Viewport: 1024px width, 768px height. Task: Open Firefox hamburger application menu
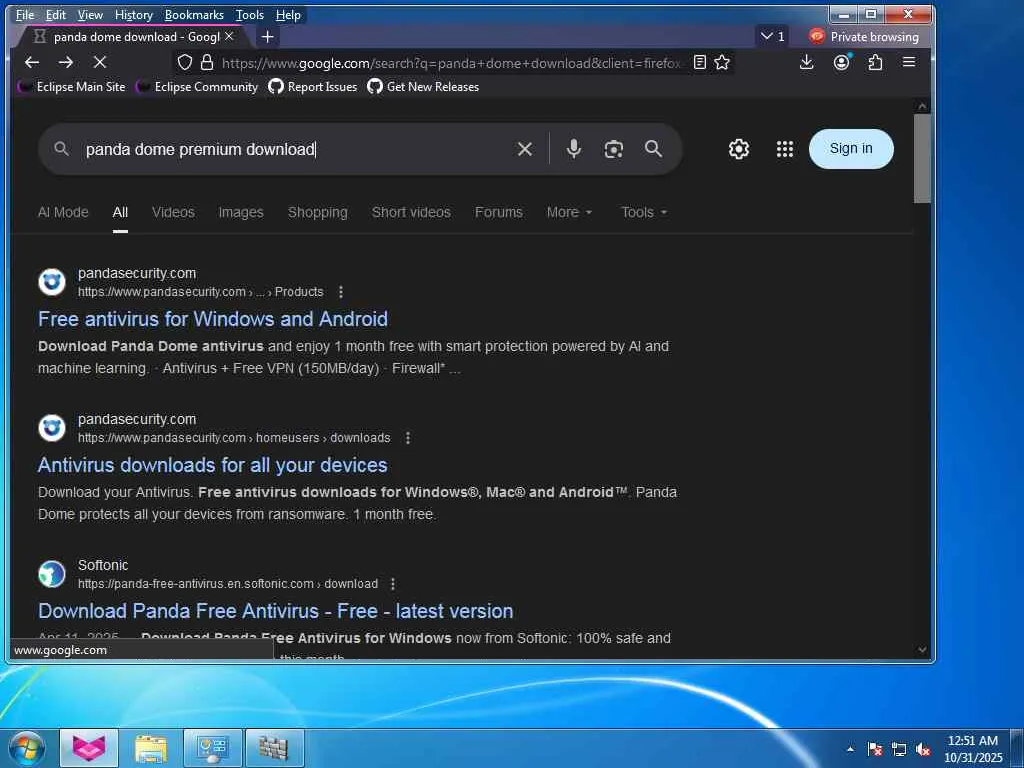pos(908,62)
